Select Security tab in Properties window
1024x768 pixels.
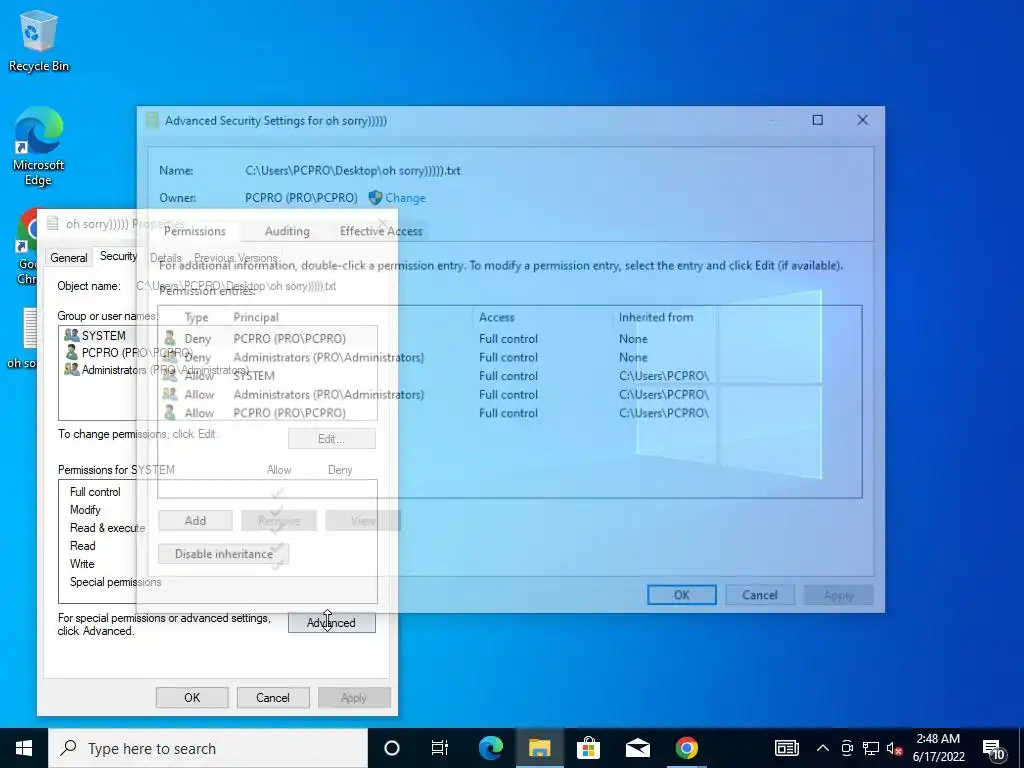coord(118,256)
